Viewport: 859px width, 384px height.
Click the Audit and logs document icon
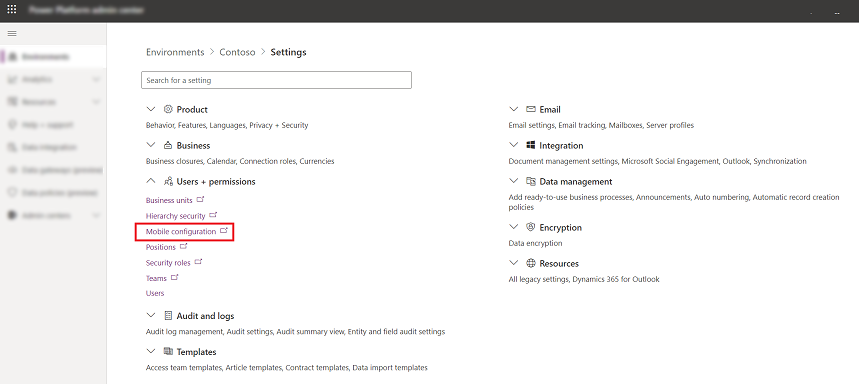(x=168, y=316)
